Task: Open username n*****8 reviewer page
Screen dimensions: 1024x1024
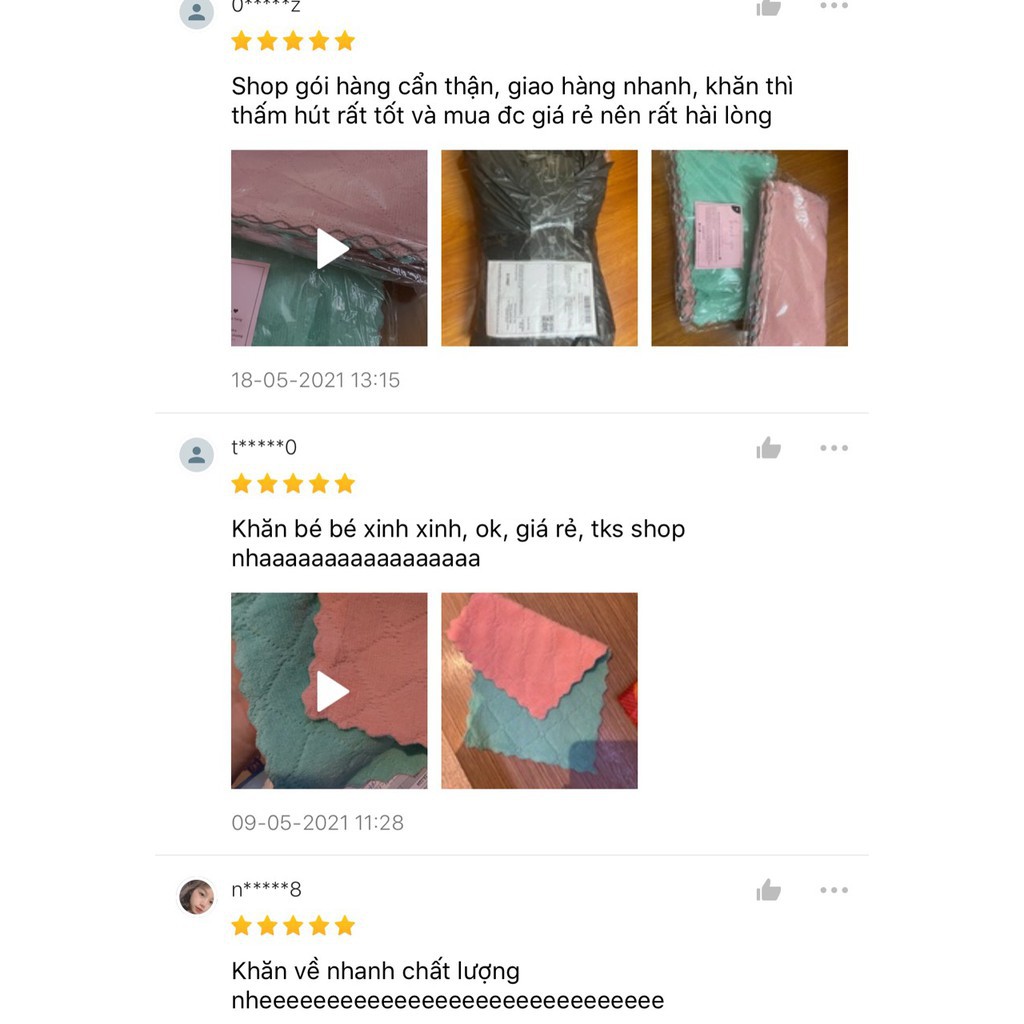Action: 266,889
